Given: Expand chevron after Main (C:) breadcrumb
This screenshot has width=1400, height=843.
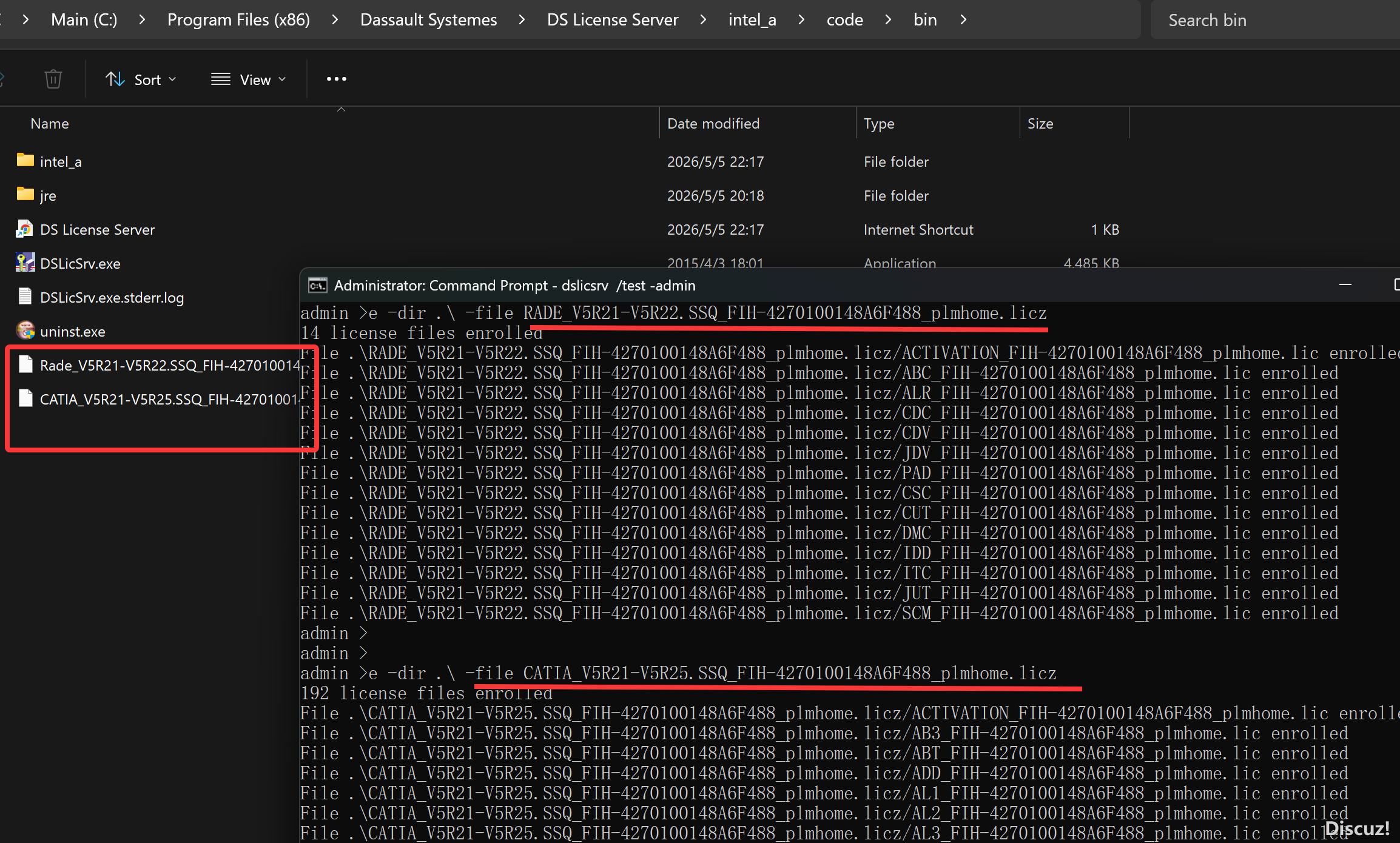Looking at the screenshot, I should [142, 20].
